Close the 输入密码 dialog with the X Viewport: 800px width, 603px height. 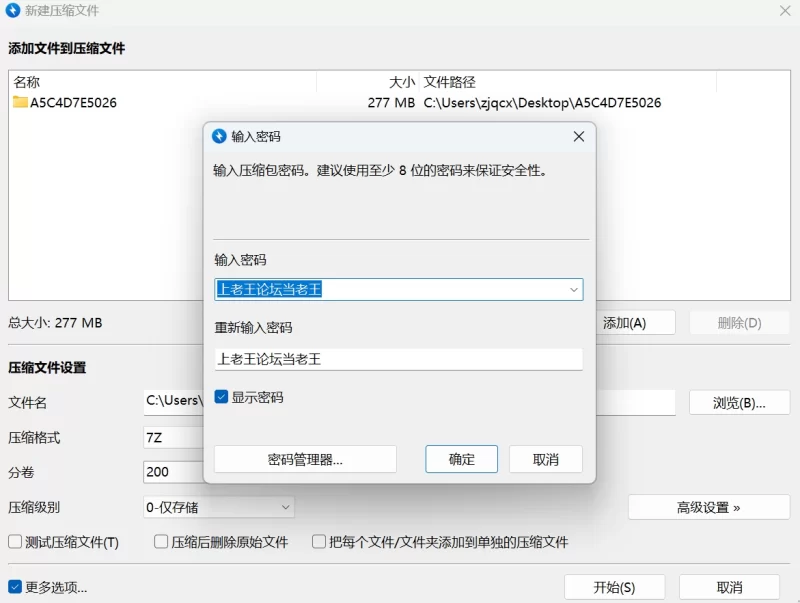pos(578,136)
